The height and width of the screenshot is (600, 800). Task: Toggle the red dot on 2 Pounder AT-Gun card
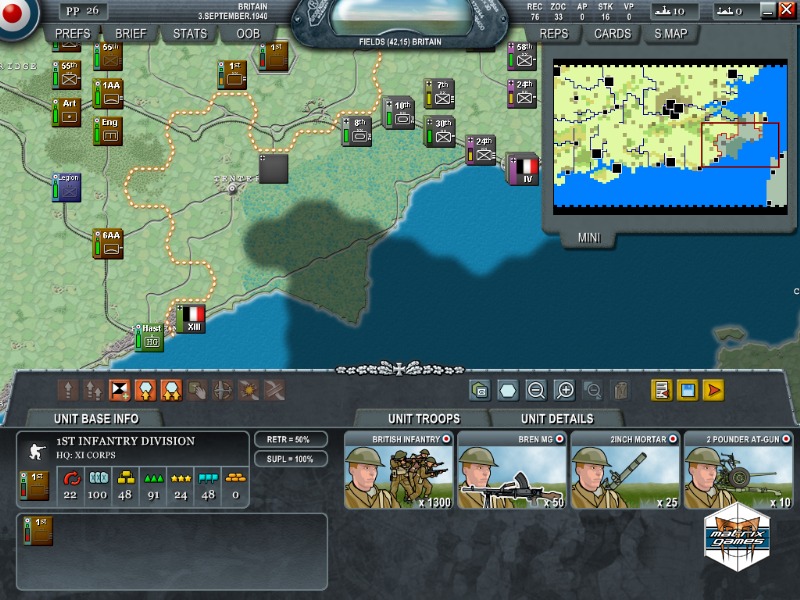coord(785,439)
